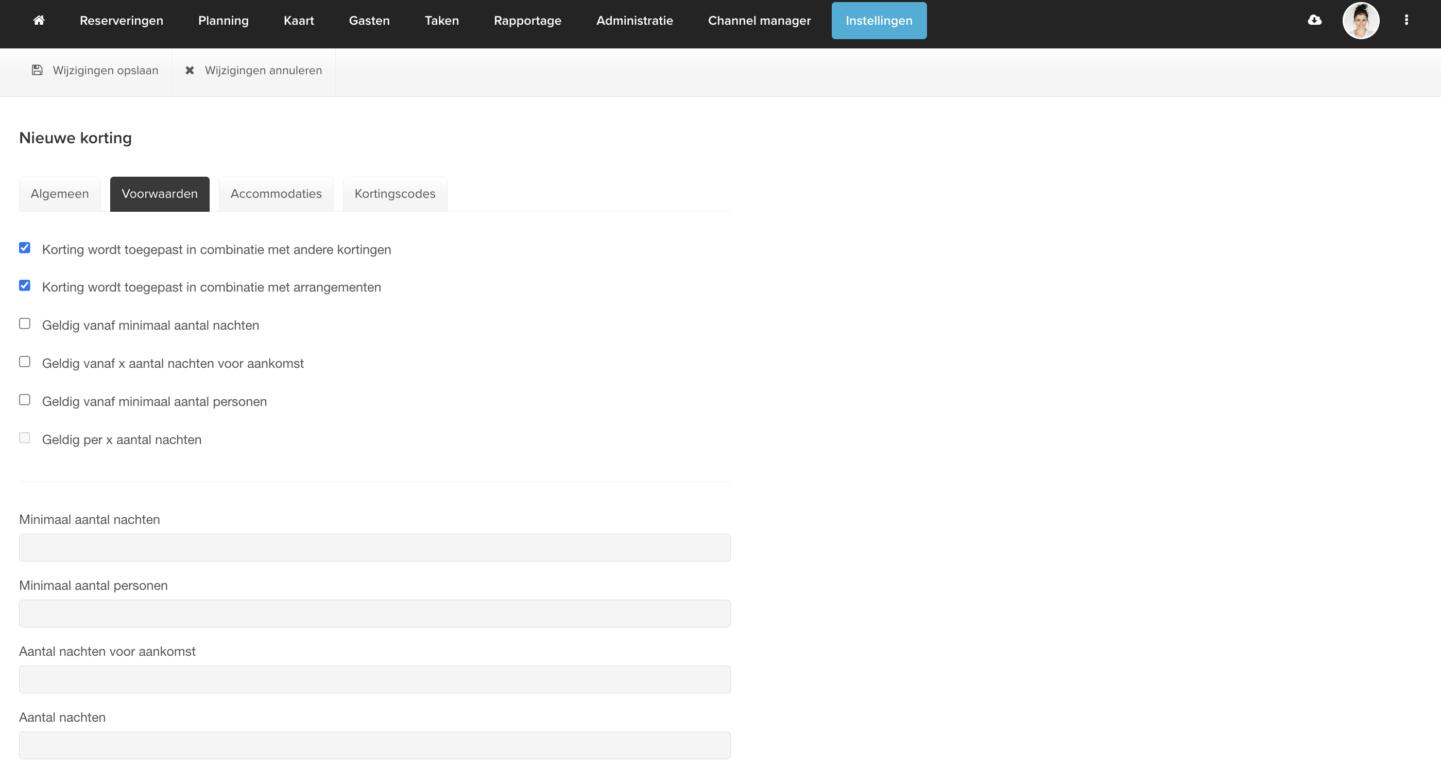Click the home icon in navigation bar
1441x782 pixels.
[39, 21]
